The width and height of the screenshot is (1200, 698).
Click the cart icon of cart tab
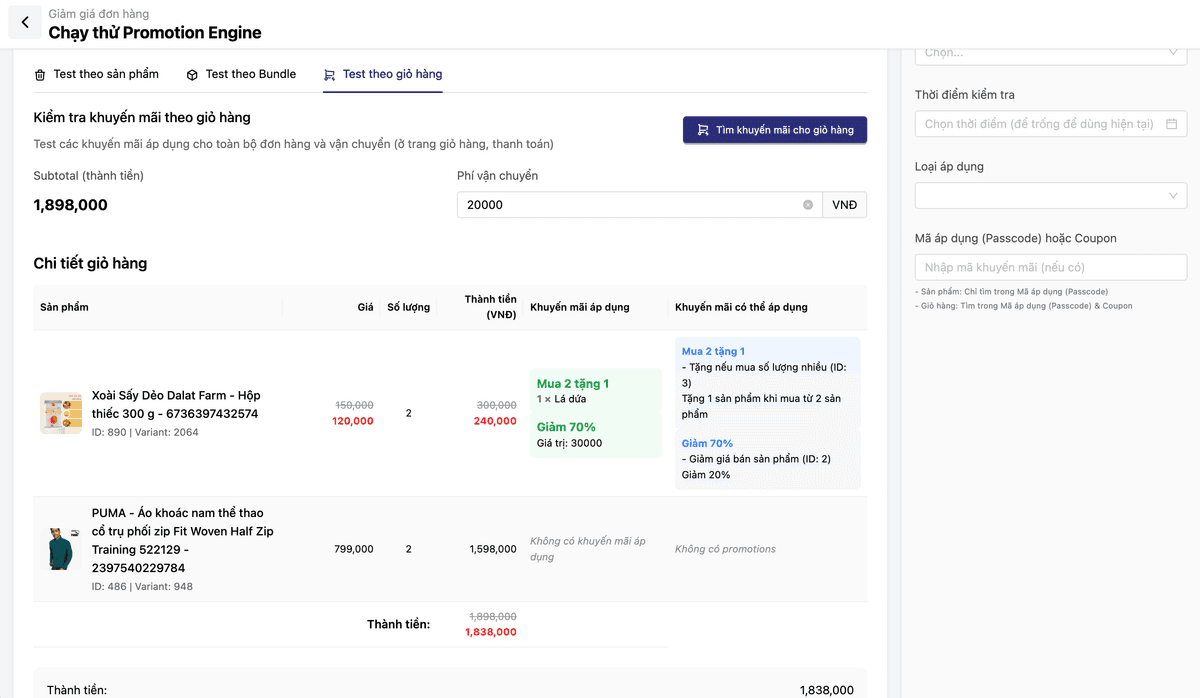coord(329,75)
